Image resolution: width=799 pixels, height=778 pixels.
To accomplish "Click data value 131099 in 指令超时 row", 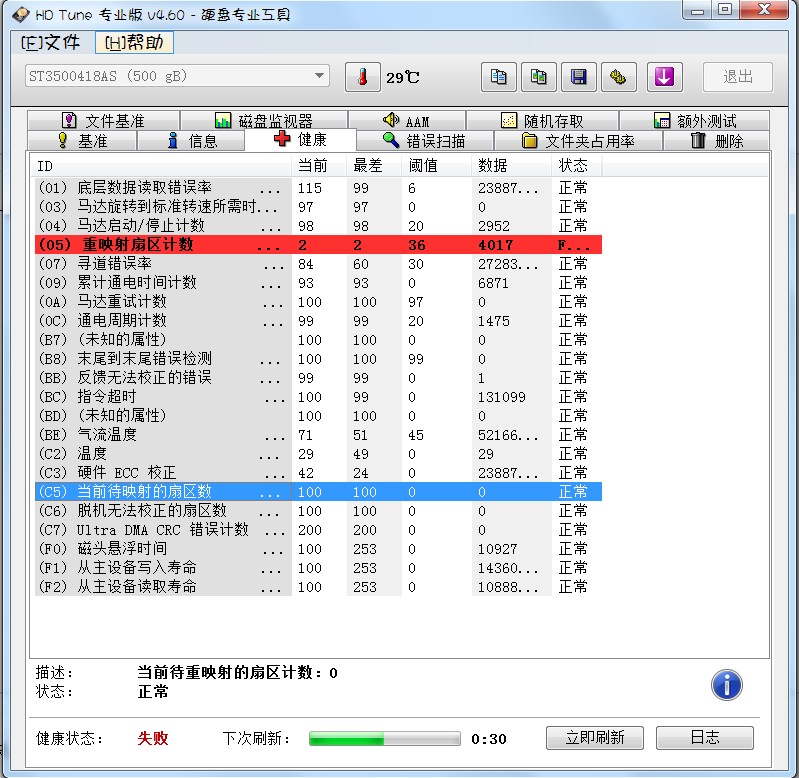I will pos(501,397).
